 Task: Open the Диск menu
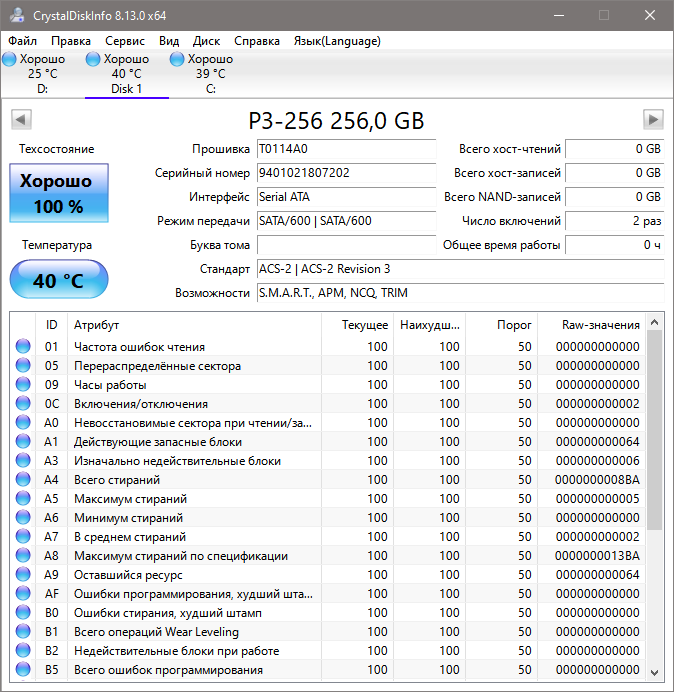pos(207,41)
